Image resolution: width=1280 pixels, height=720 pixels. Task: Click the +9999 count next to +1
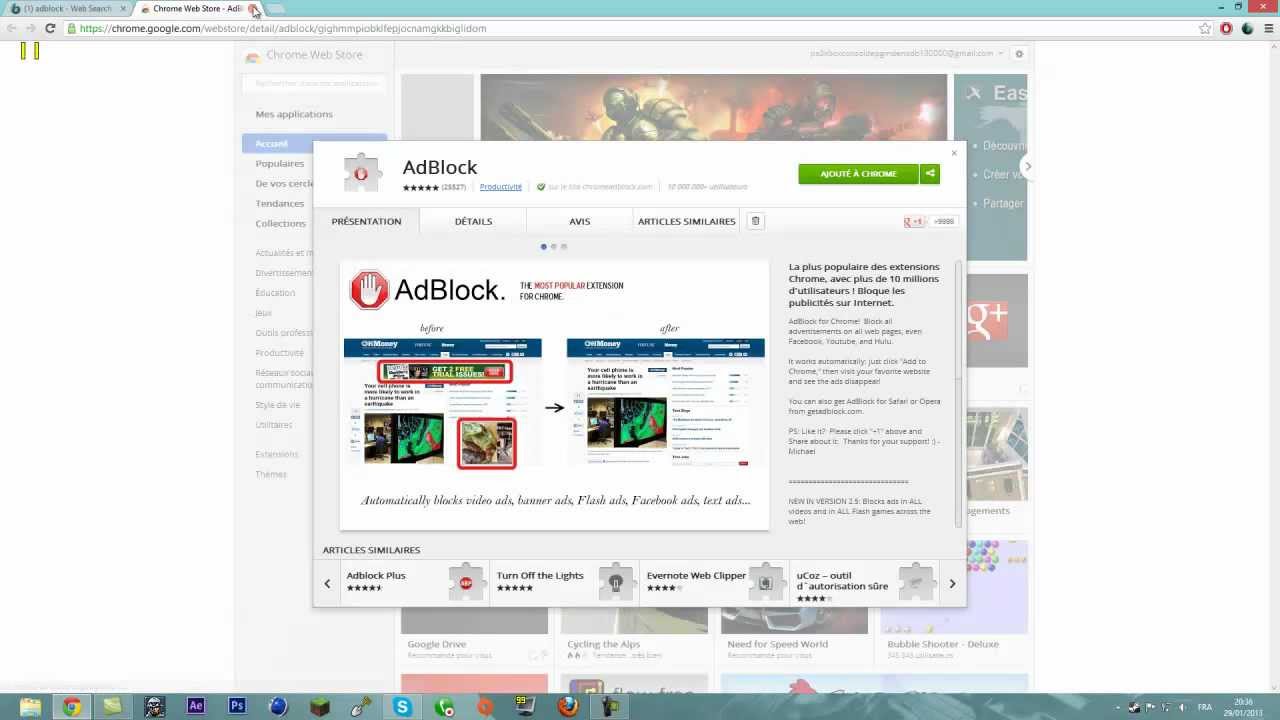coord(944,222)
